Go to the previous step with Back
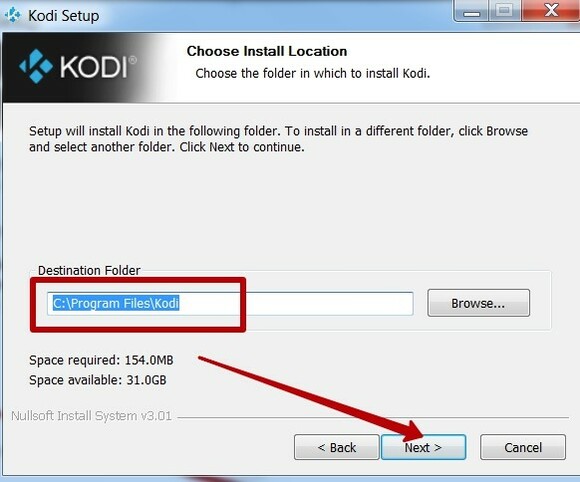Image resolution: width=580 pixels, height=482 pixels. [x=337, y=447]
